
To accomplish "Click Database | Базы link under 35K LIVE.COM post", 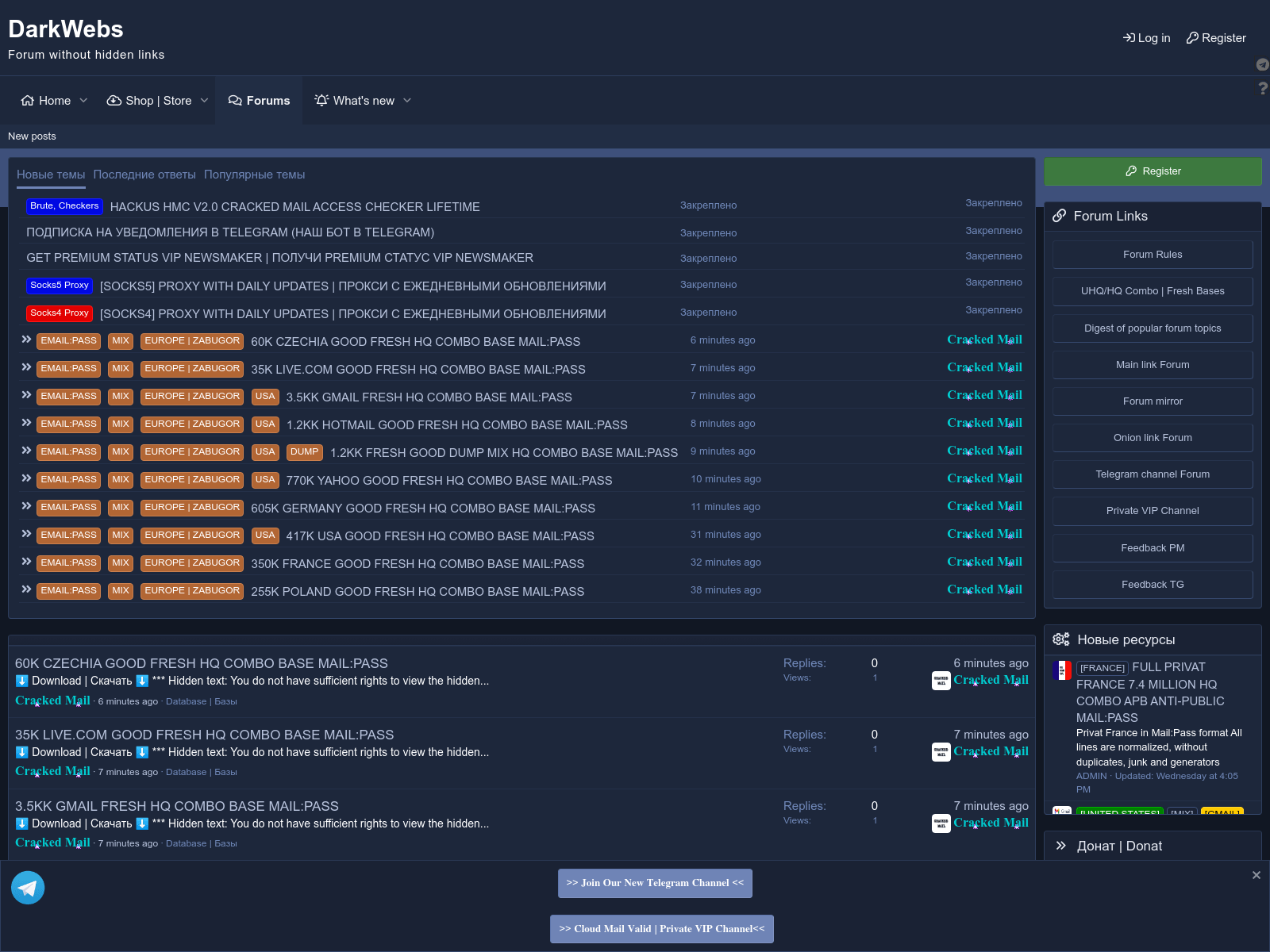I will (x=202, y=772).
